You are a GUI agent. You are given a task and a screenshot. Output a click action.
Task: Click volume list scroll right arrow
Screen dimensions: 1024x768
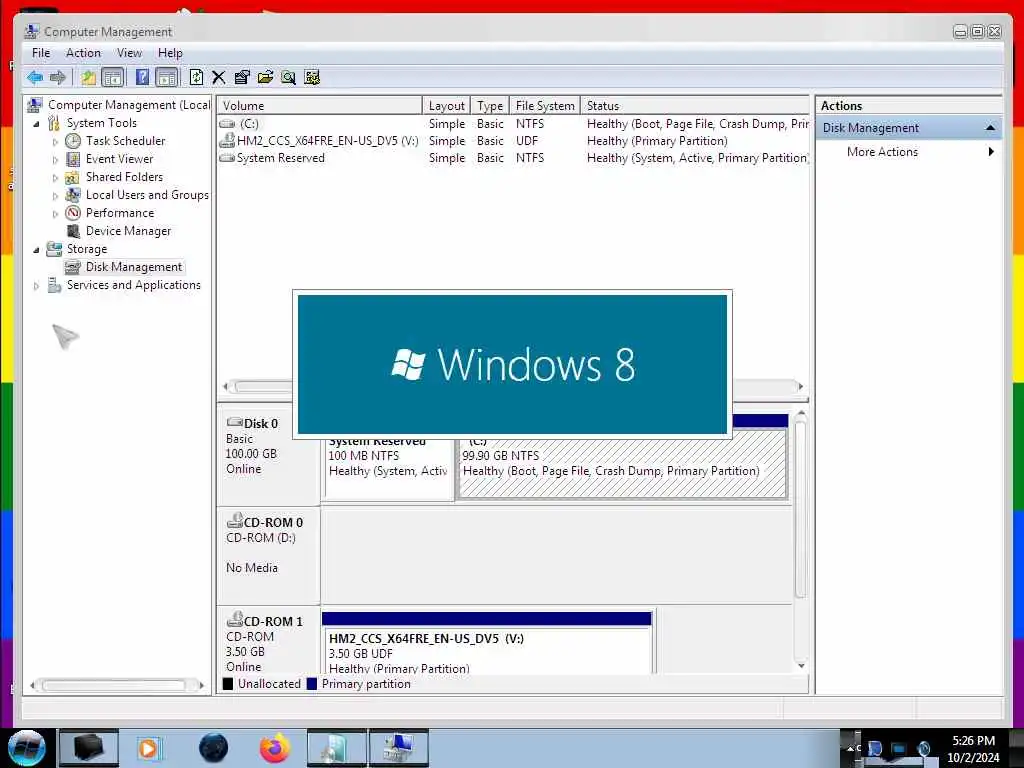801,387
